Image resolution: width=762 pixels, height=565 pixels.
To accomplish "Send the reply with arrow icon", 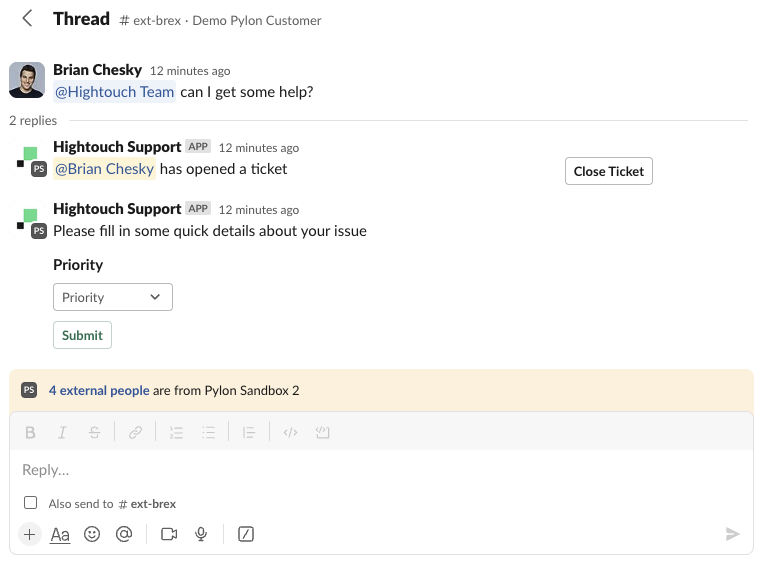I will pyautogui.click(x=732, y=534).
